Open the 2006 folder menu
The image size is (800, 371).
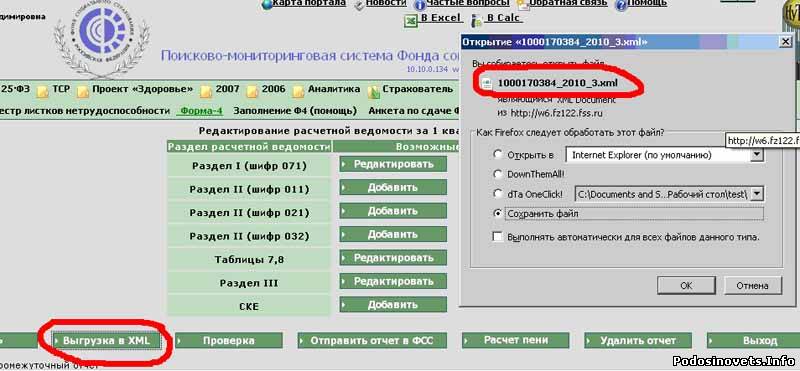(273, 89)
